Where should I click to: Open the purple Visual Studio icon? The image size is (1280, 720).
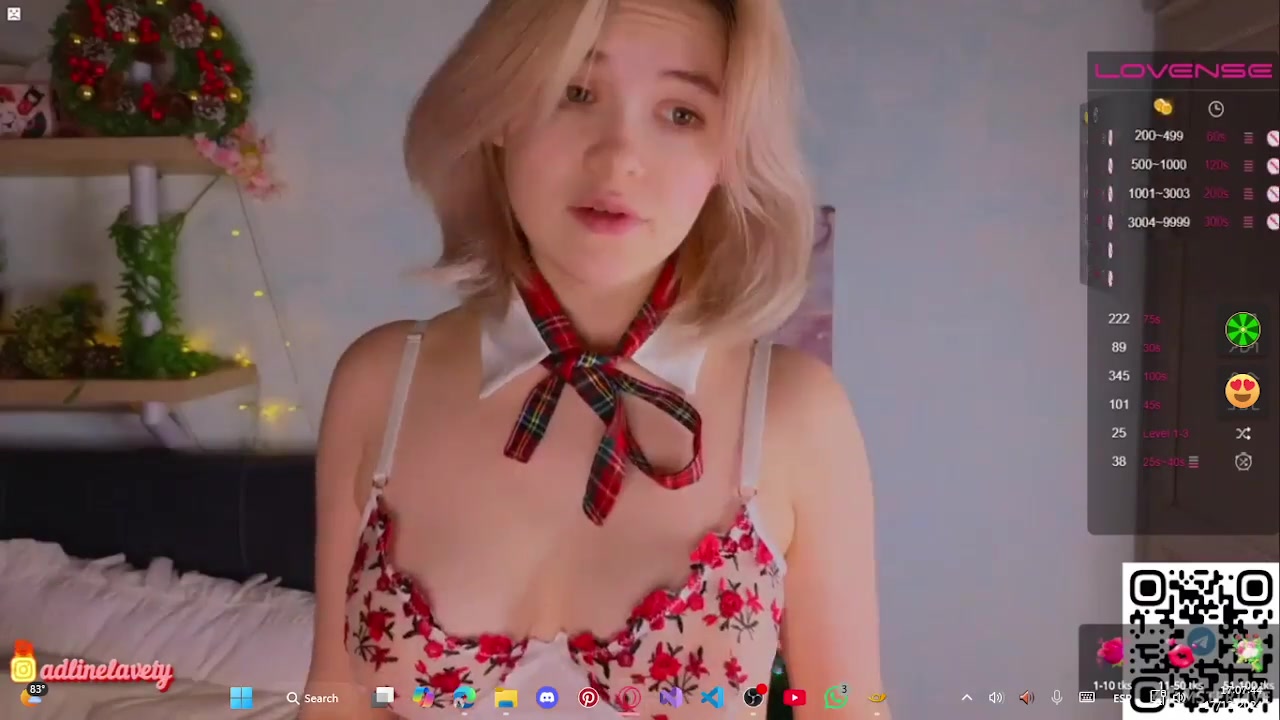tap(671, 698)
